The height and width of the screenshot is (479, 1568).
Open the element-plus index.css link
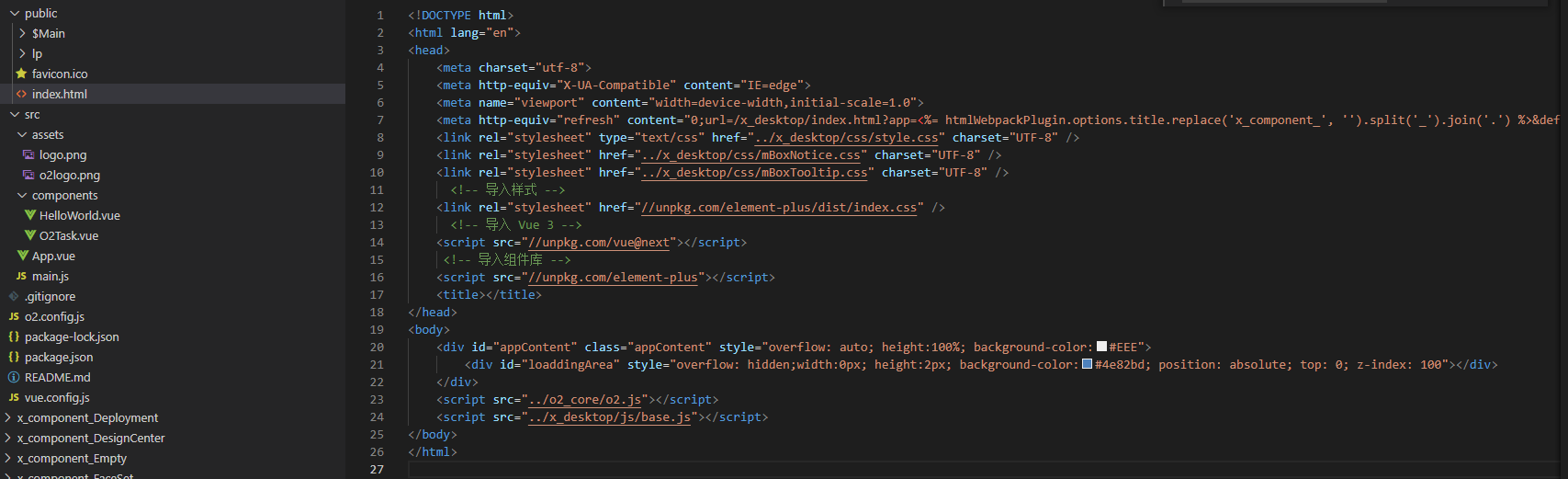779,208
